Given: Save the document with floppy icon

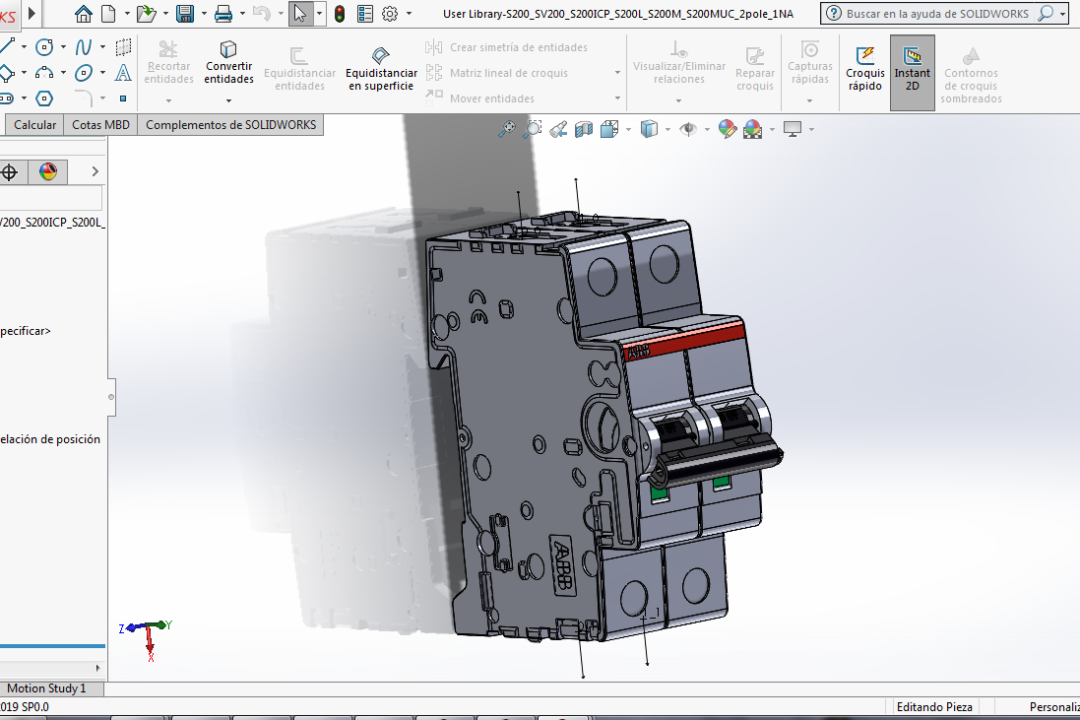Looking at the screenshot, I should click(185, 13).
